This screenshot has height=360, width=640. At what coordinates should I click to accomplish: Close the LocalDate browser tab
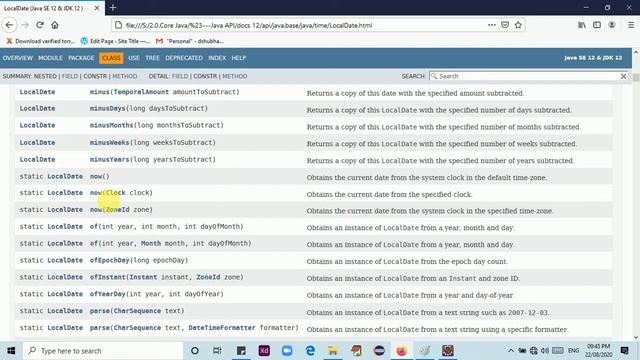(x=97, y=8)
